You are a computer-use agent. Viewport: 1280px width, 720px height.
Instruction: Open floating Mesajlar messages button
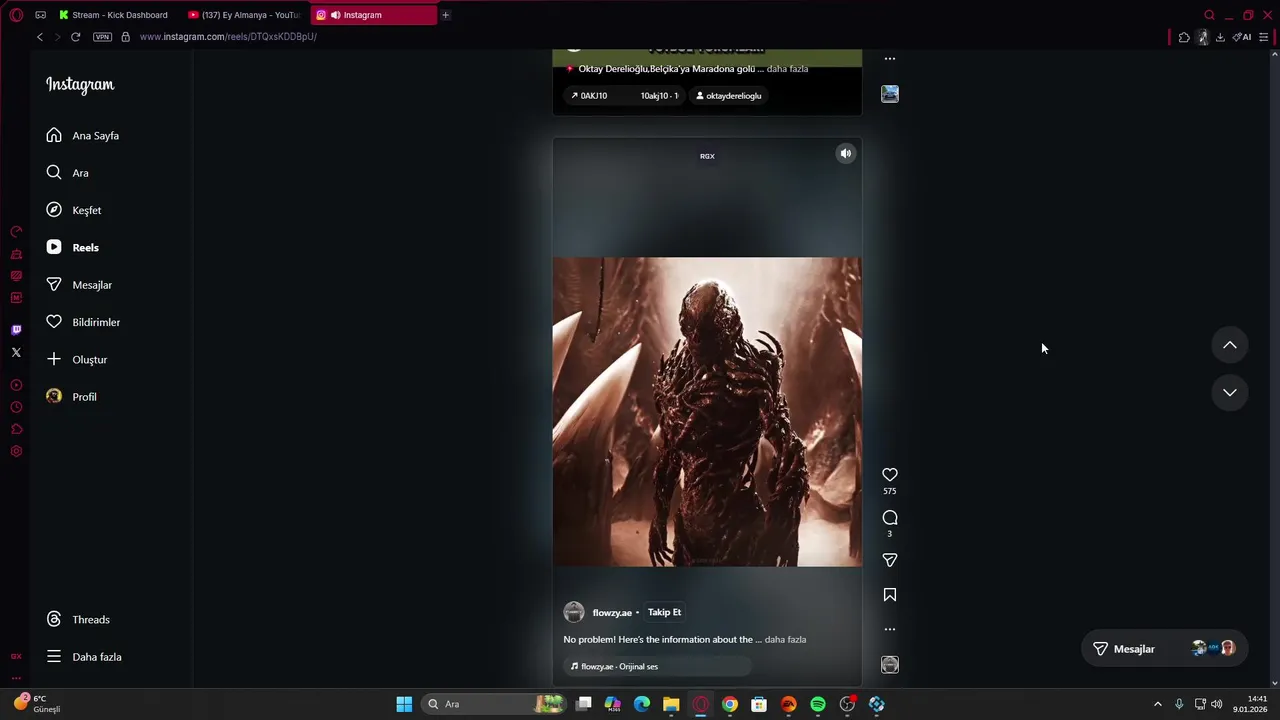point(1163,649)
